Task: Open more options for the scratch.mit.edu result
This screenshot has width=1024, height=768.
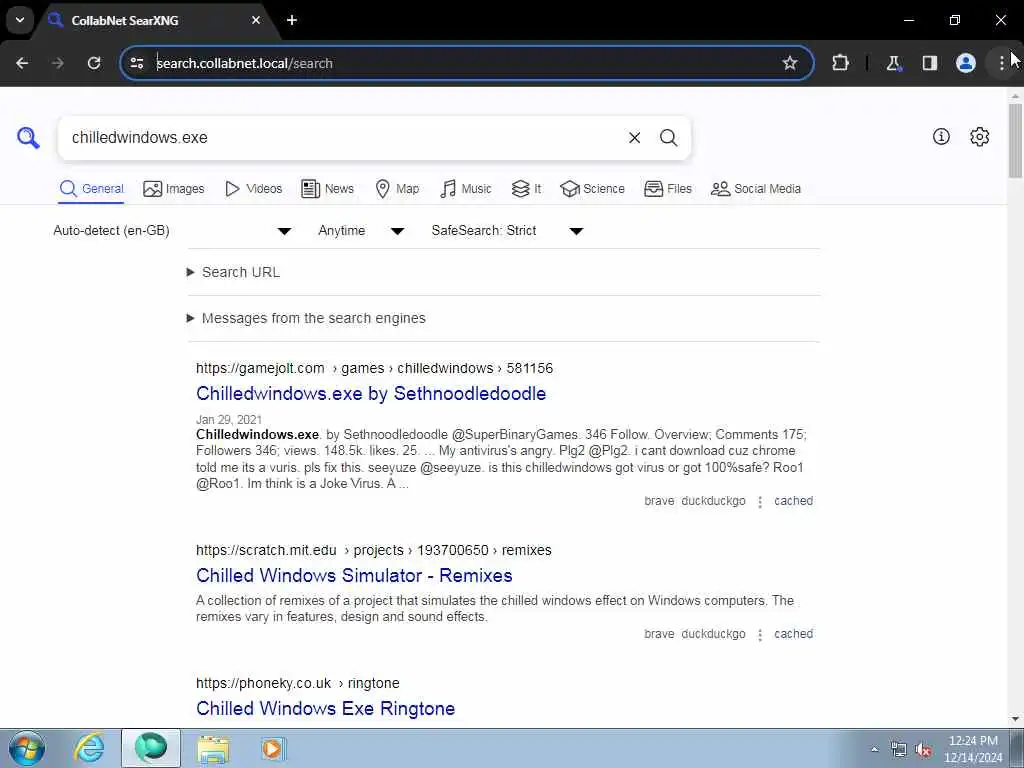Action: 760,635
